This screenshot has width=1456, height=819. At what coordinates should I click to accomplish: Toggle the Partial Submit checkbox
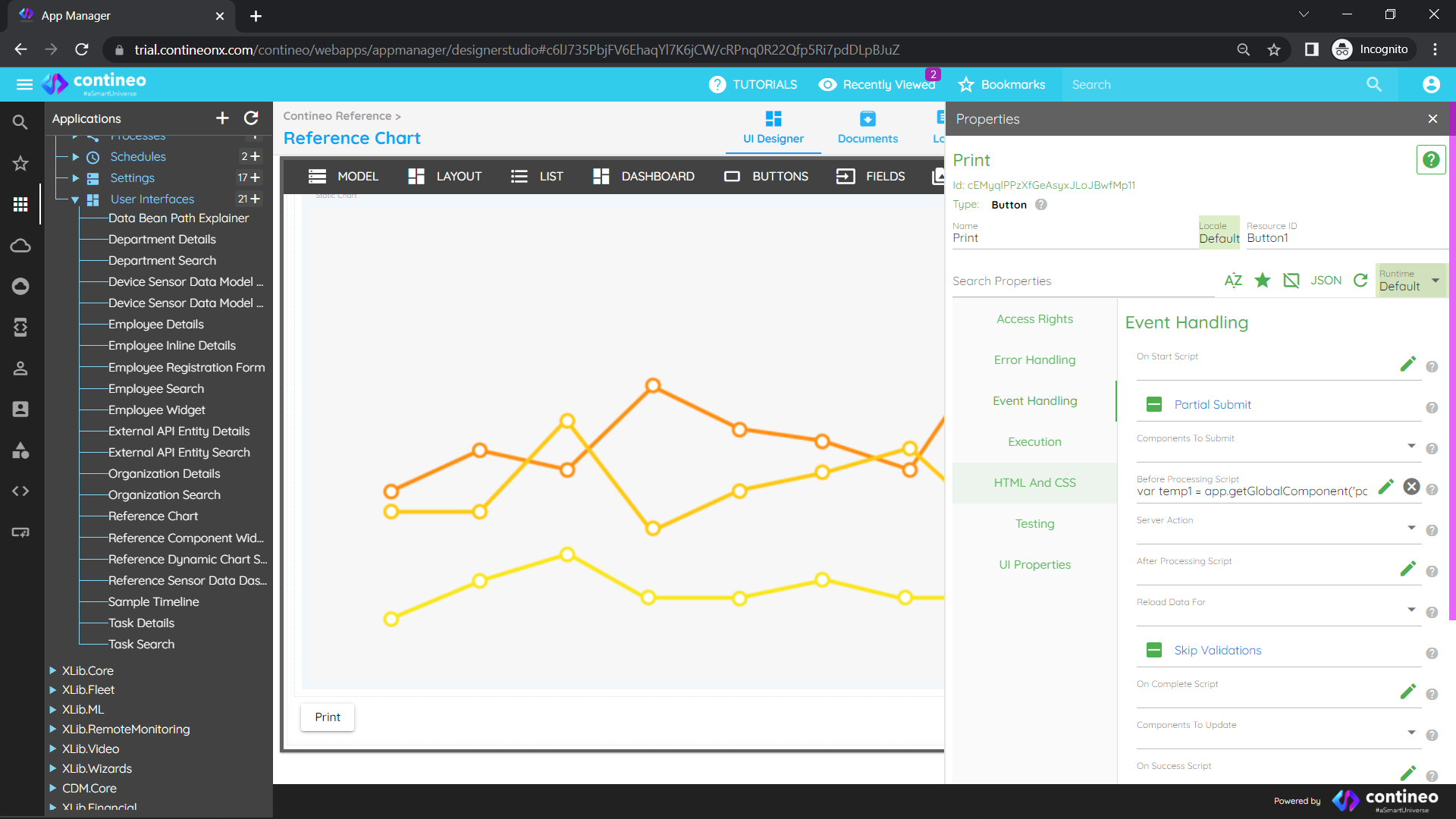(x=1154, y=405)
